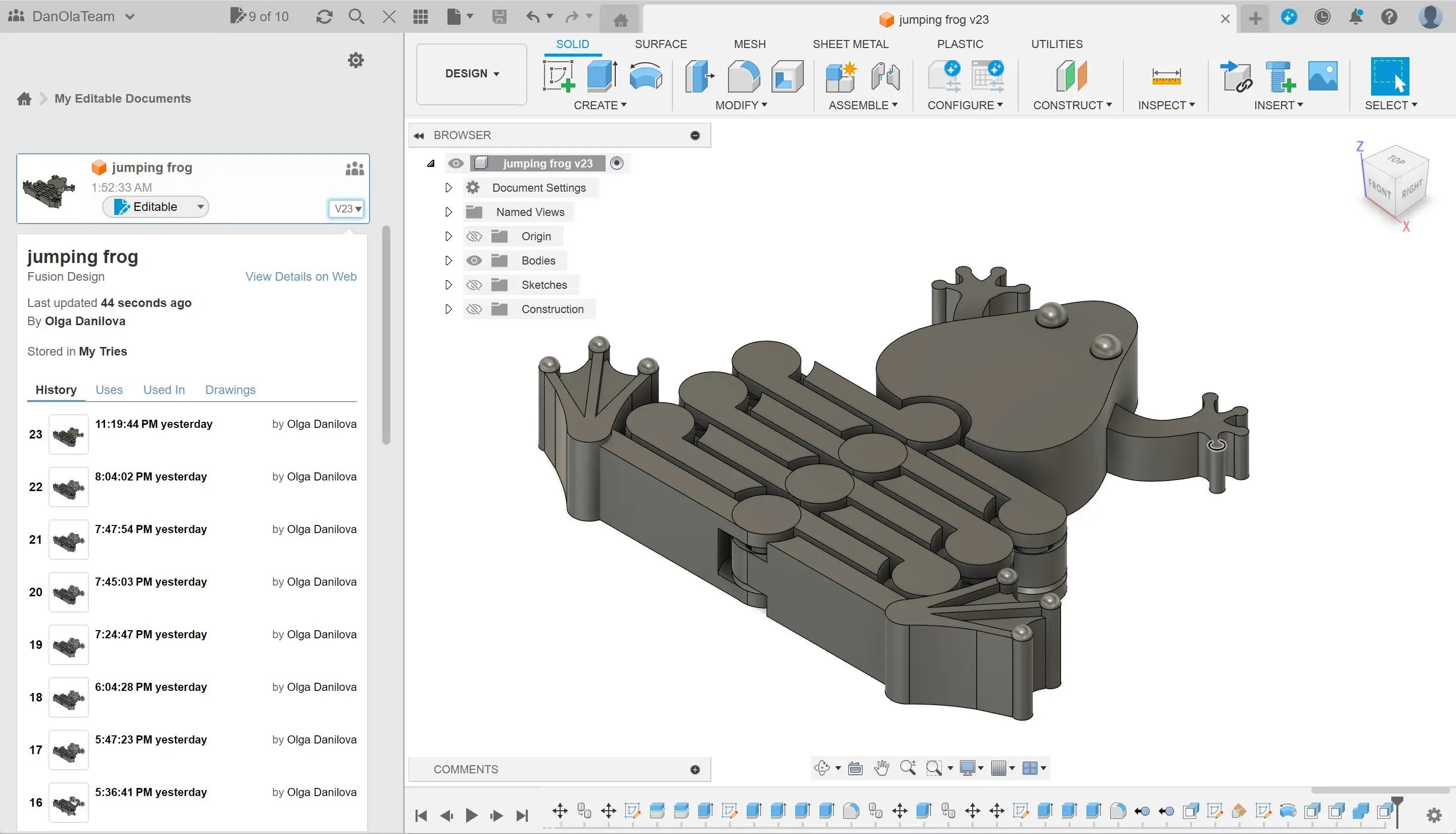Select the Shell tool
The image size is (1456, 834).
(787, 76)
